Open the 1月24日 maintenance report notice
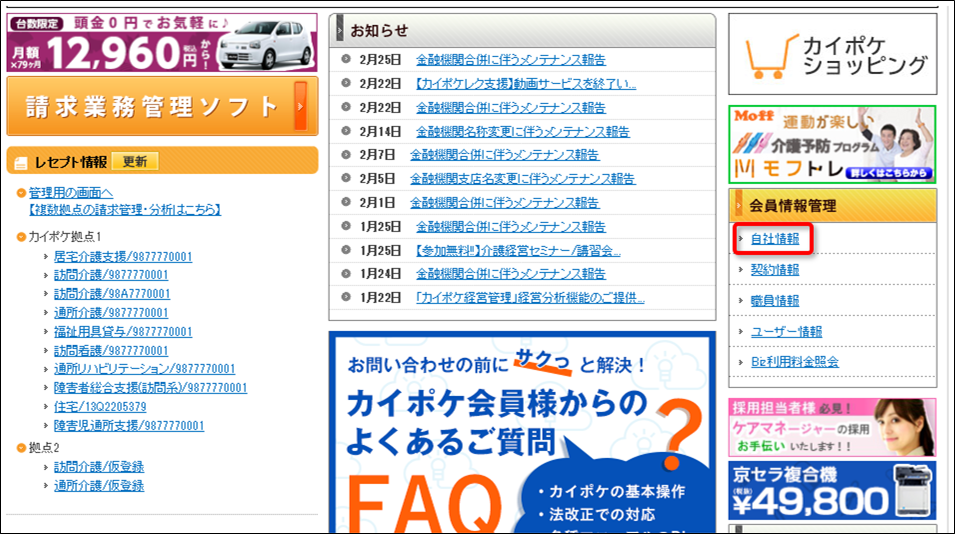 510,273
